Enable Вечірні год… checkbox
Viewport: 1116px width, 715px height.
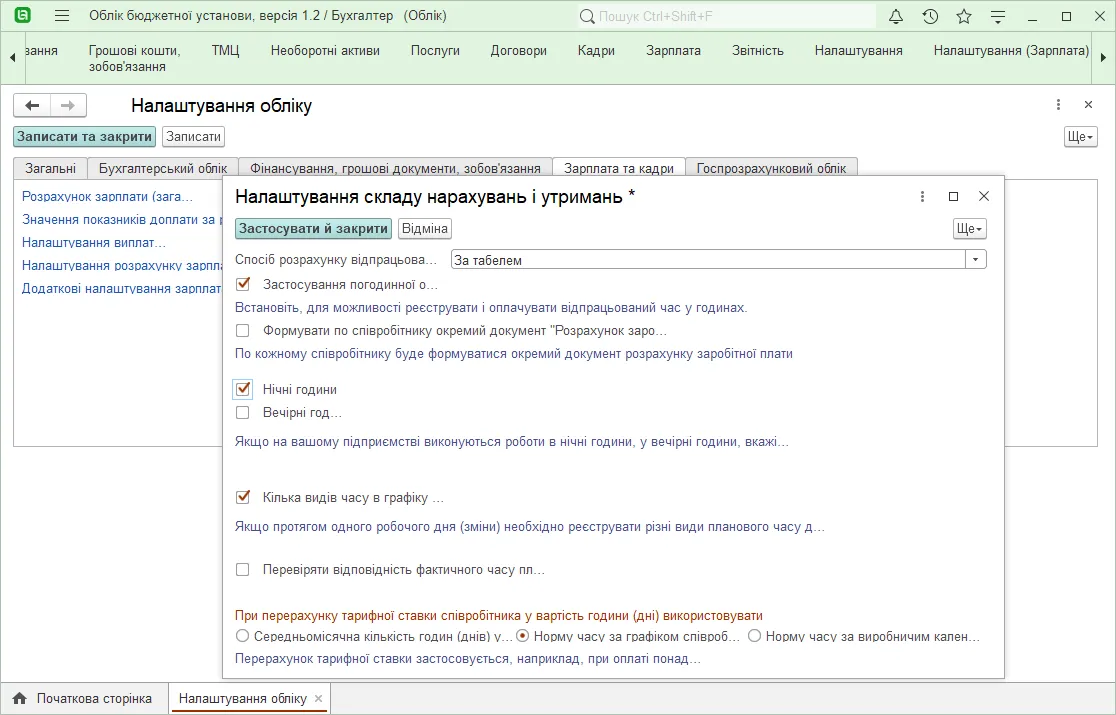pos(243,412)
